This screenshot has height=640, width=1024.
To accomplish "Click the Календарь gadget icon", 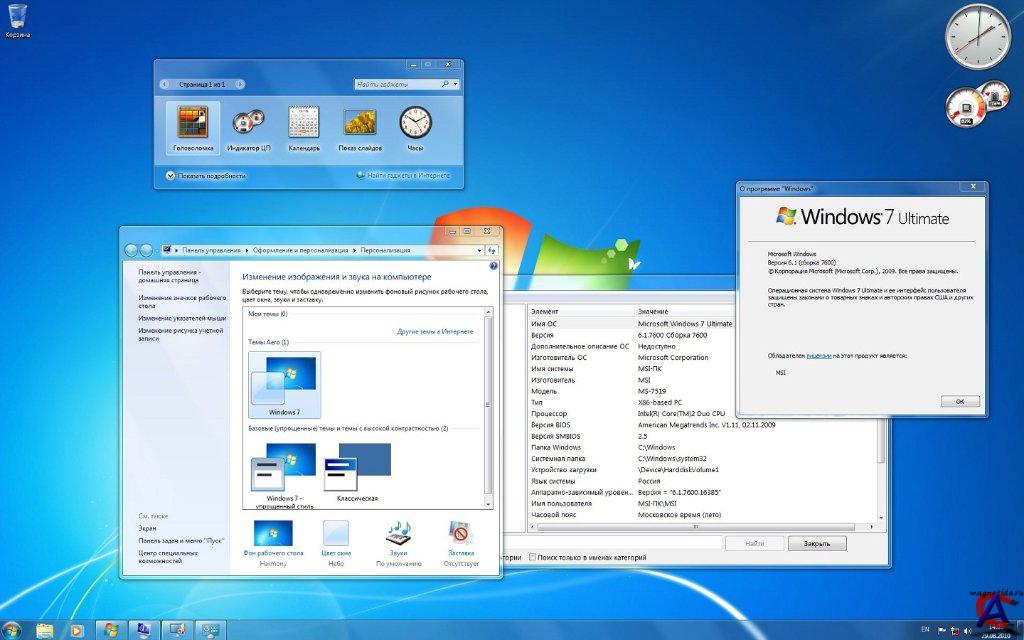I will [304, 123].
